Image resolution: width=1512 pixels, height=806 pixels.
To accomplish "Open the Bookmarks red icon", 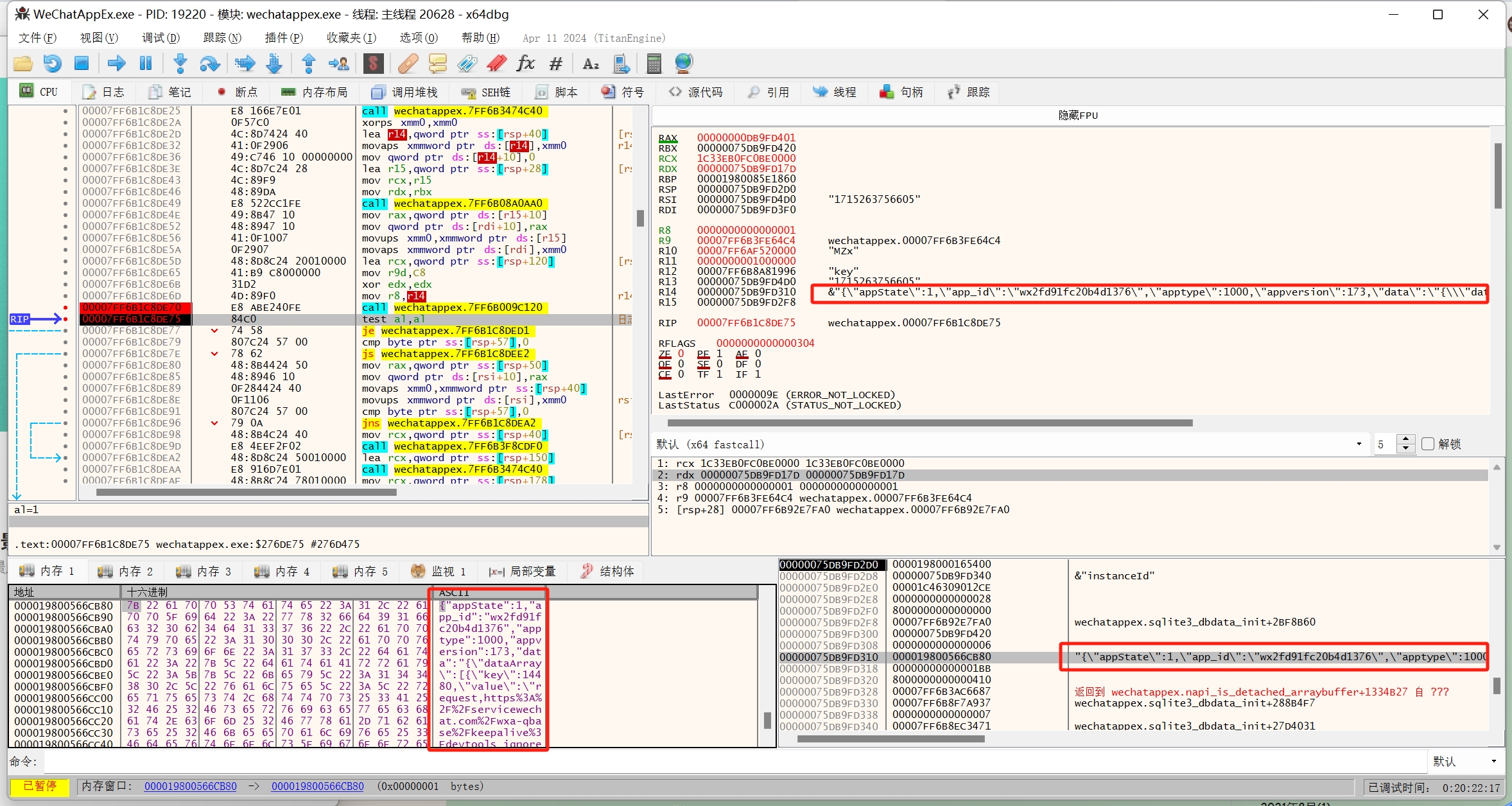I will [x=497, y=63].
